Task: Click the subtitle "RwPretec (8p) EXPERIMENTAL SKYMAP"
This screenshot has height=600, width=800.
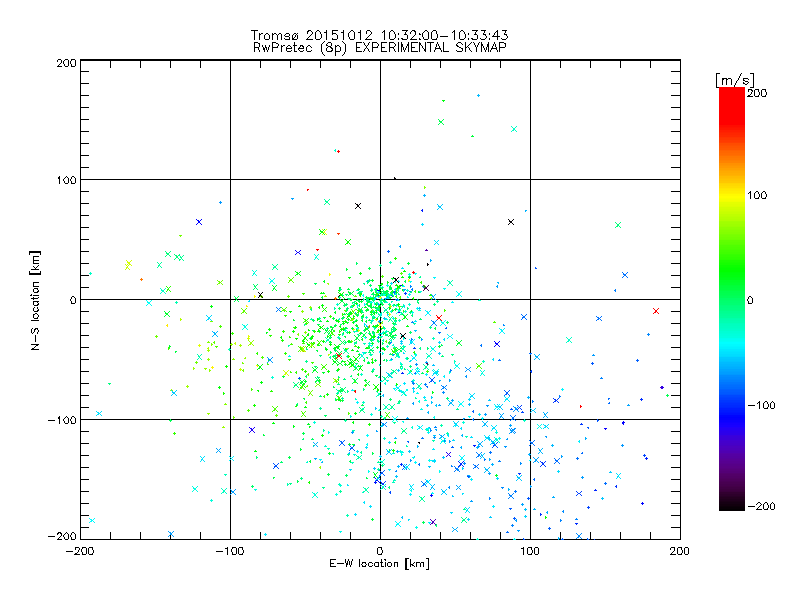Action: pos(380,48)
